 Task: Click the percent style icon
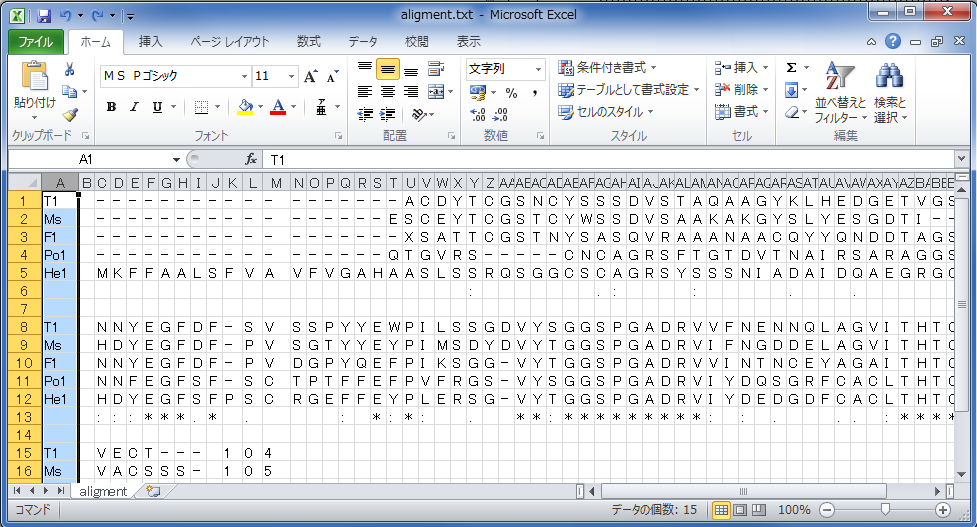coord(510,92)
